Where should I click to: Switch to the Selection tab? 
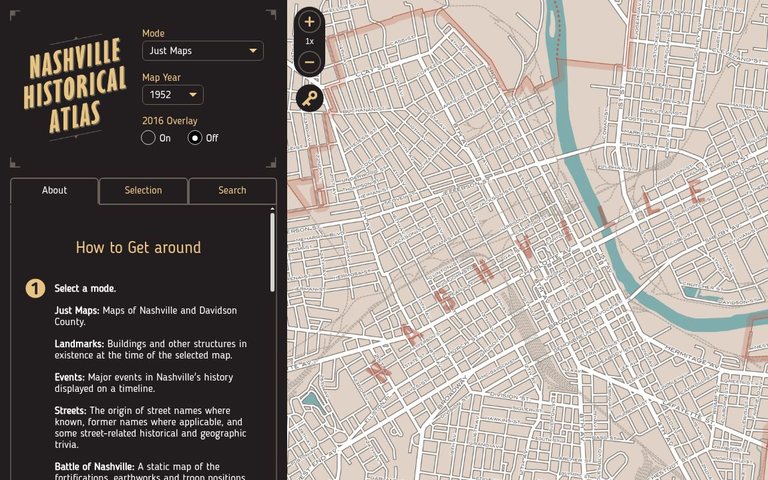(x=143, y=191)
